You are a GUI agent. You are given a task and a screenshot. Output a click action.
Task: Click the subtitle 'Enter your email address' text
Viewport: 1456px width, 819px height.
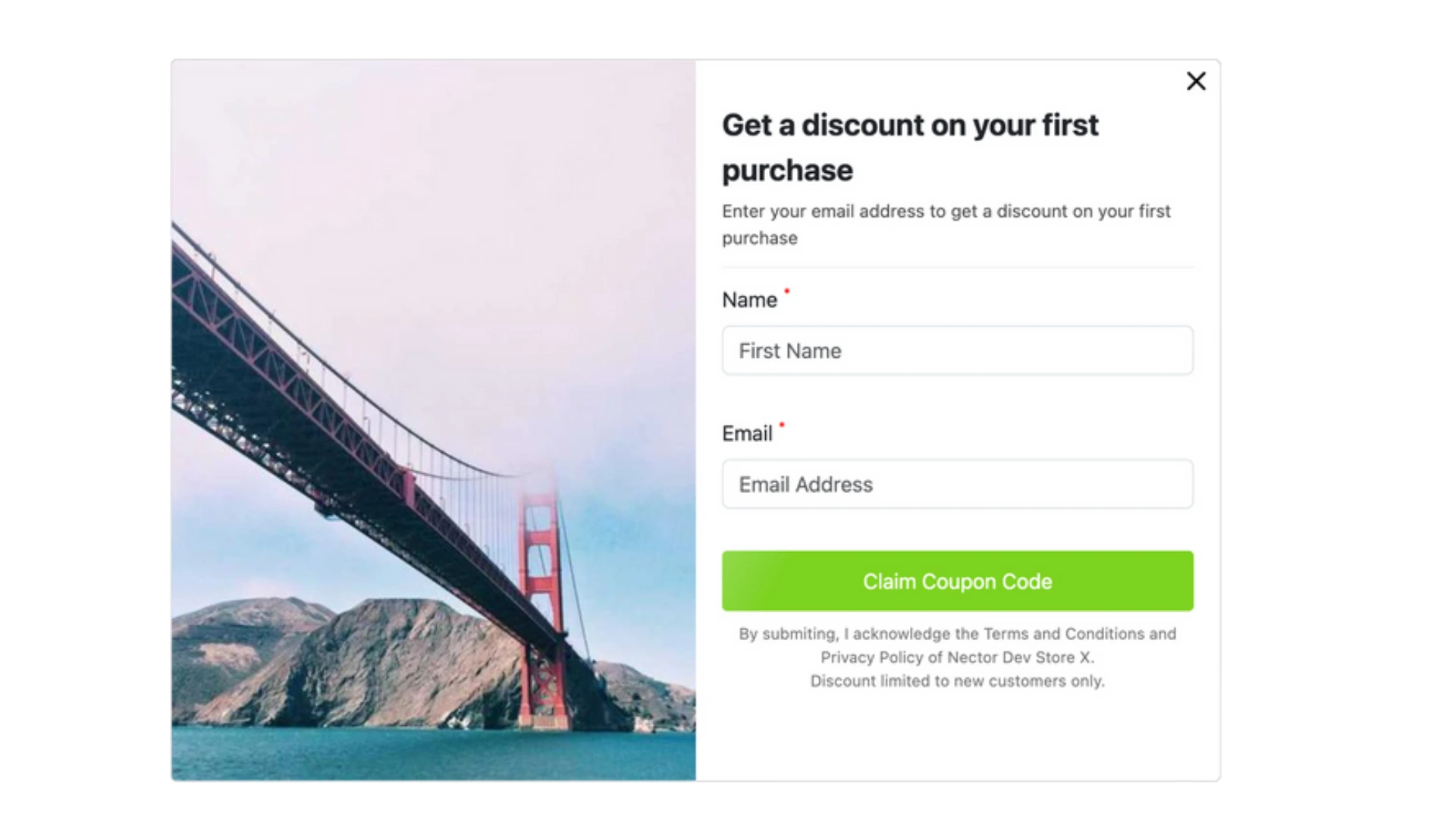(x=946, y=224)
